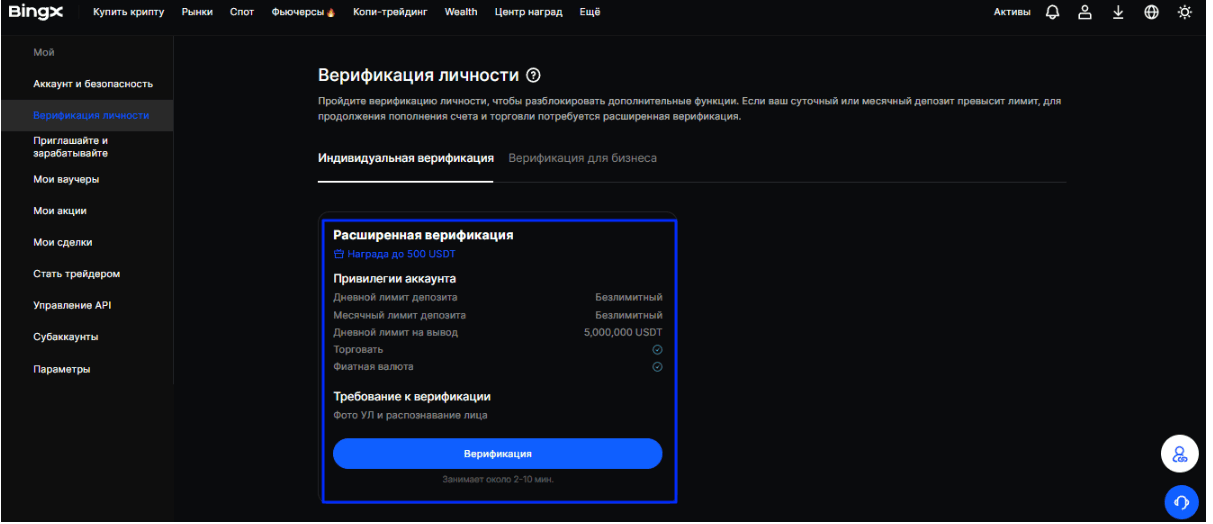Click Требование к верификации heading
This screenshot has height=524, width=1213.
(412, 397)
